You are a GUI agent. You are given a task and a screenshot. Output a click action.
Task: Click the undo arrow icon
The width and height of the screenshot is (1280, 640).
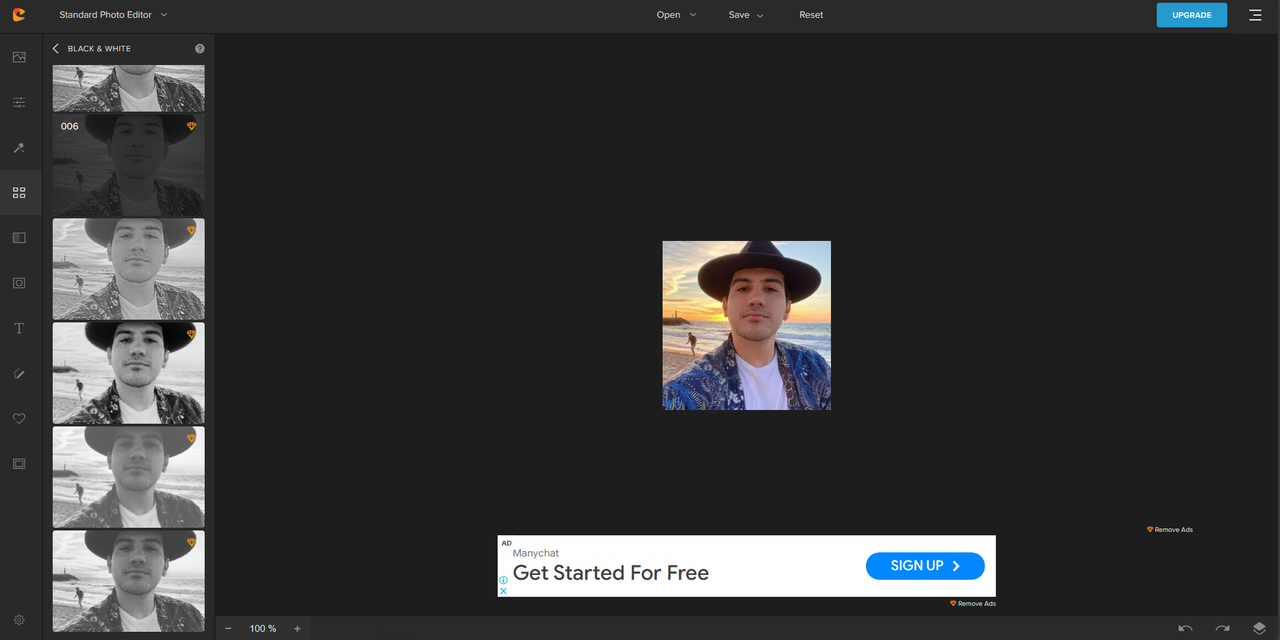pos(1185,629)
